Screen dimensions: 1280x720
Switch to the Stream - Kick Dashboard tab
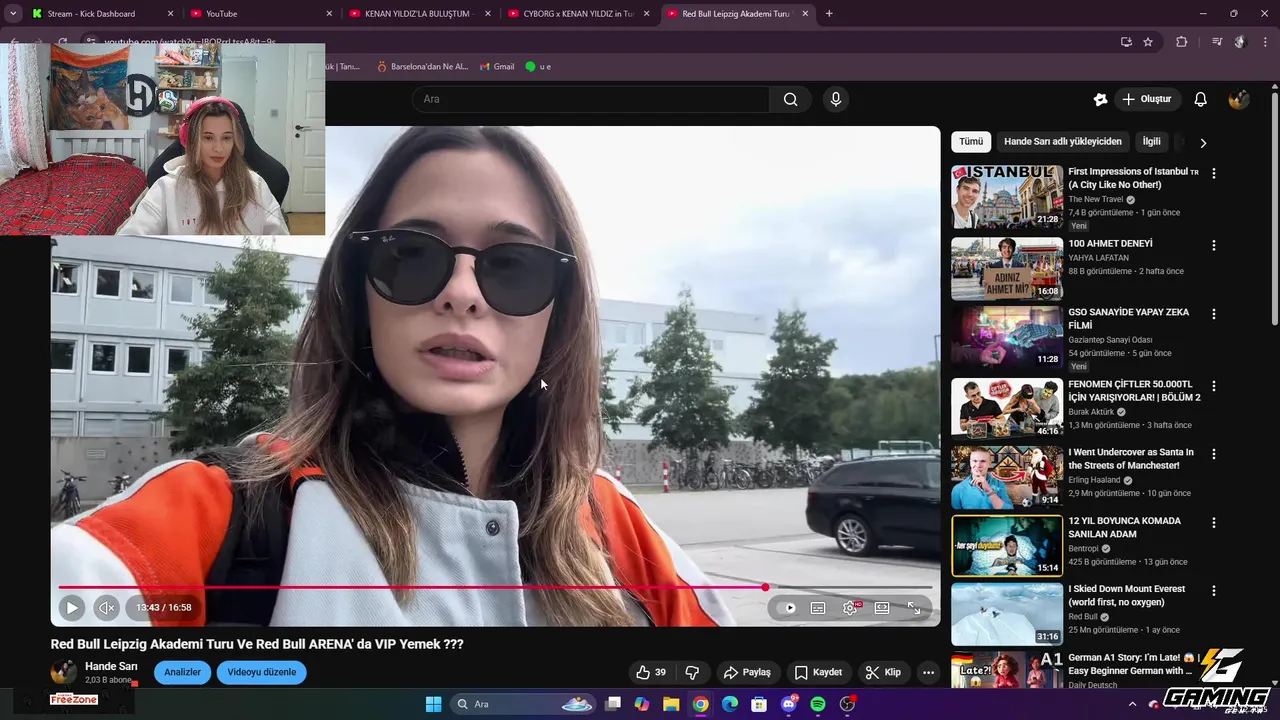coord(102,14)
